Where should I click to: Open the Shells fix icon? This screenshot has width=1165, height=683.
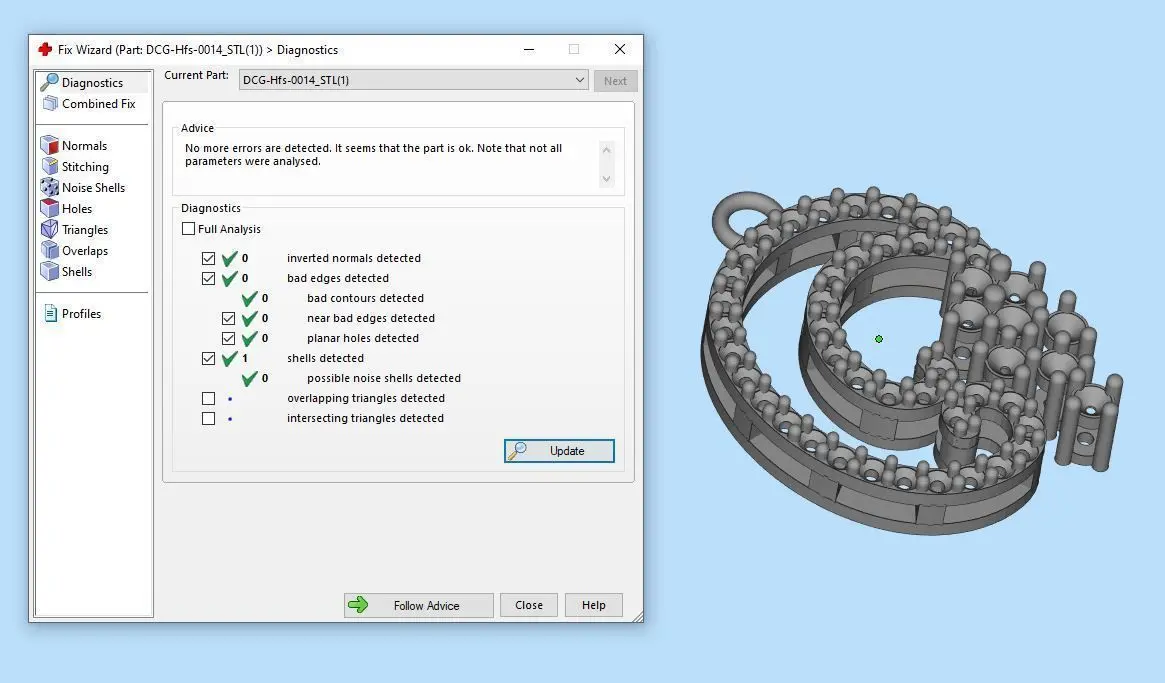(x=49, y=271)
